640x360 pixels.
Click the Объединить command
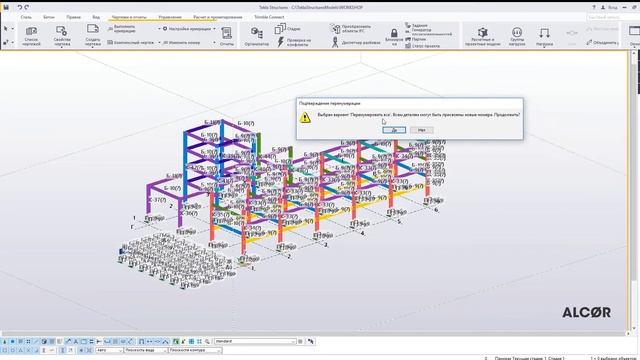(602, 42)
